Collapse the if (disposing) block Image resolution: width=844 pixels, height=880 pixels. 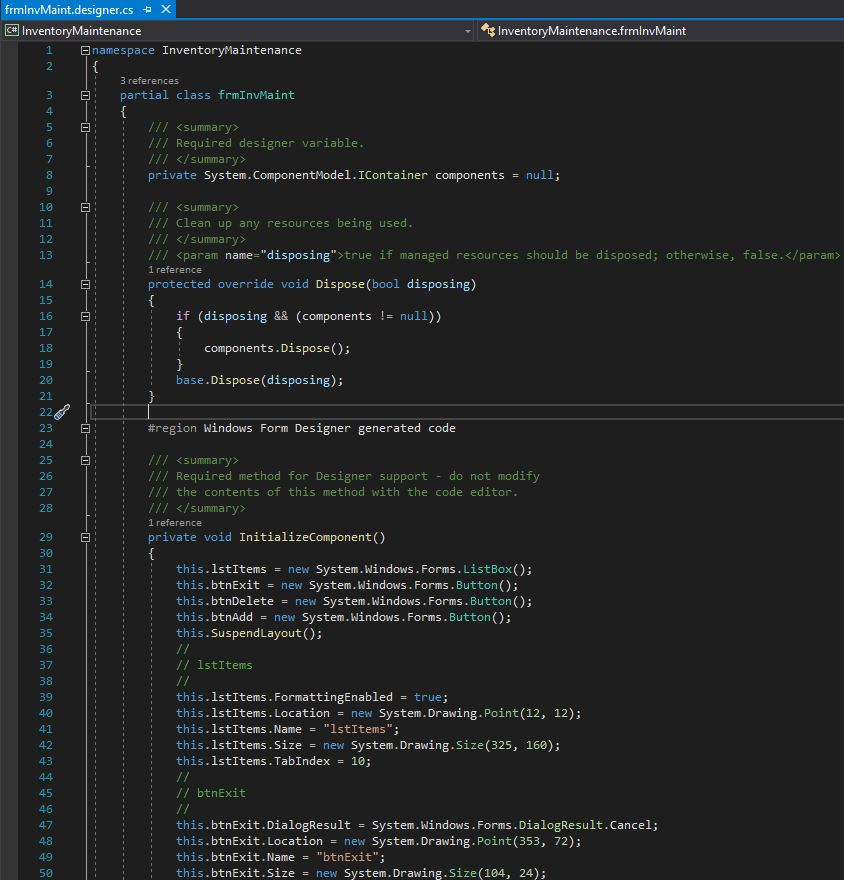[x=84, y=316]
